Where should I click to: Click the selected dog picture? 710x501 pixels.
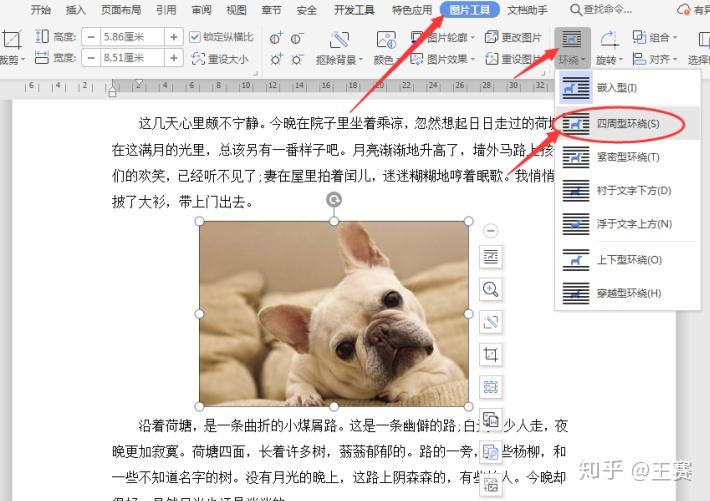click(x=334, y=313)
